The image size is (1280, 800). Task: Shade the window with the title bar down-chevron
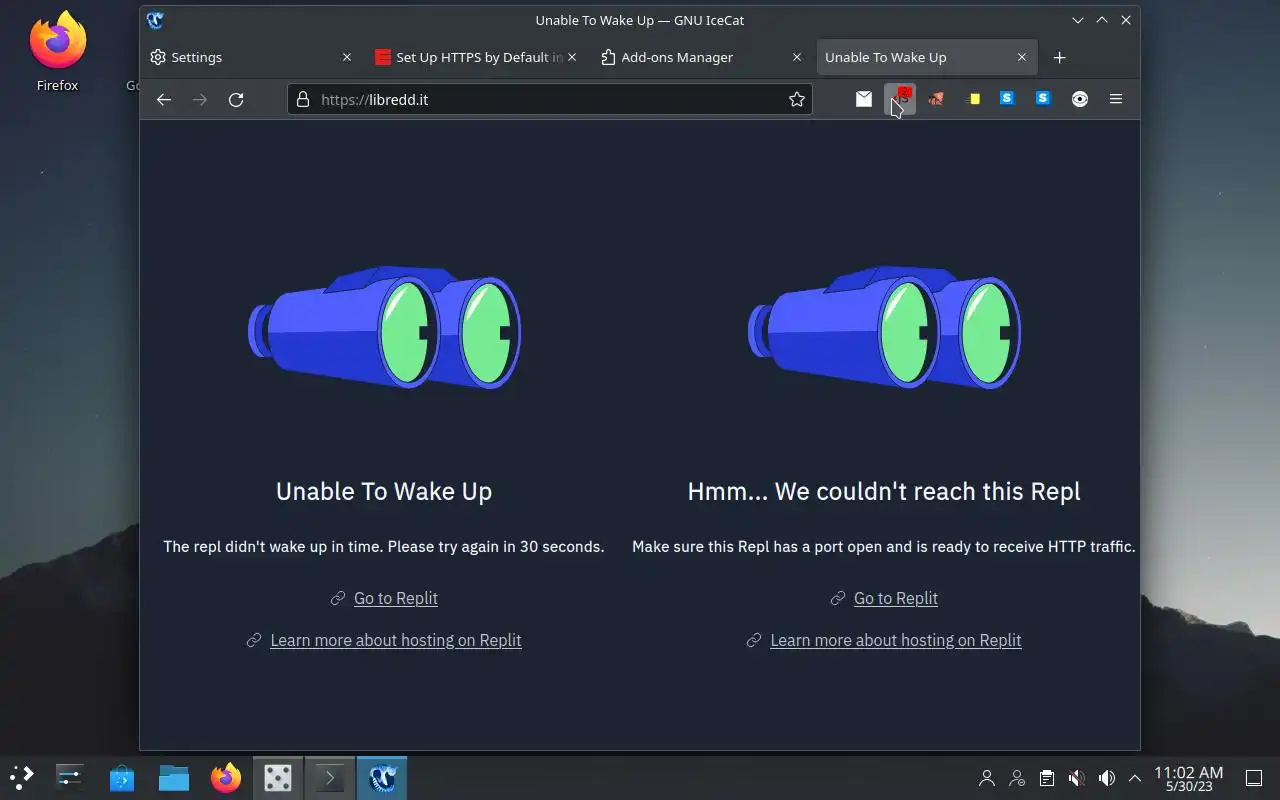click(1077, 20)
